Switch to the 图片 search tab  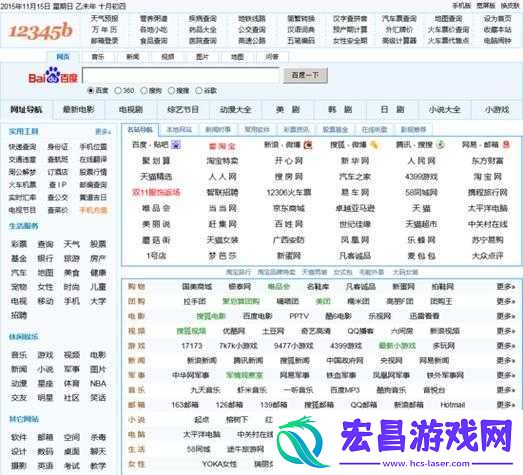202,57
